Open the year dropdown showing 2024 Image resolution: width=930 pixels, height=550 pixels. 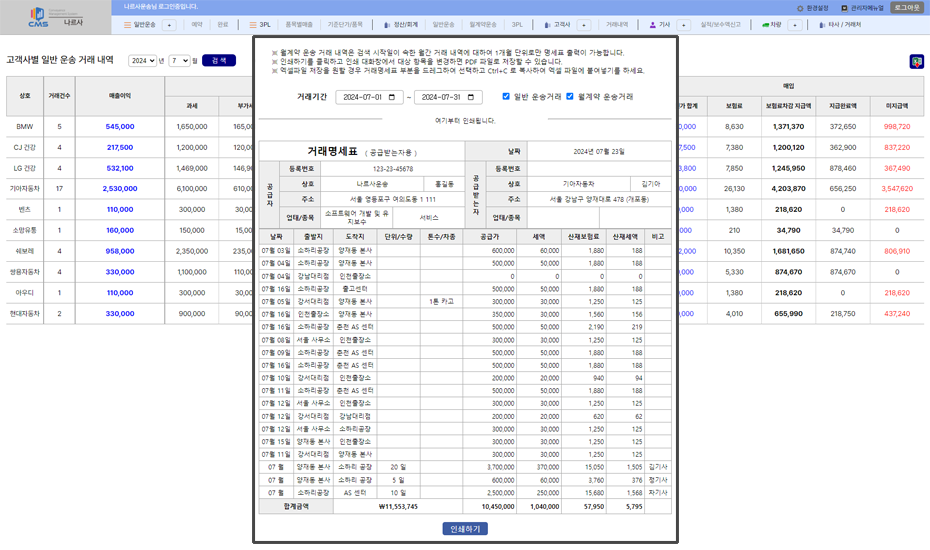(142, 61)
